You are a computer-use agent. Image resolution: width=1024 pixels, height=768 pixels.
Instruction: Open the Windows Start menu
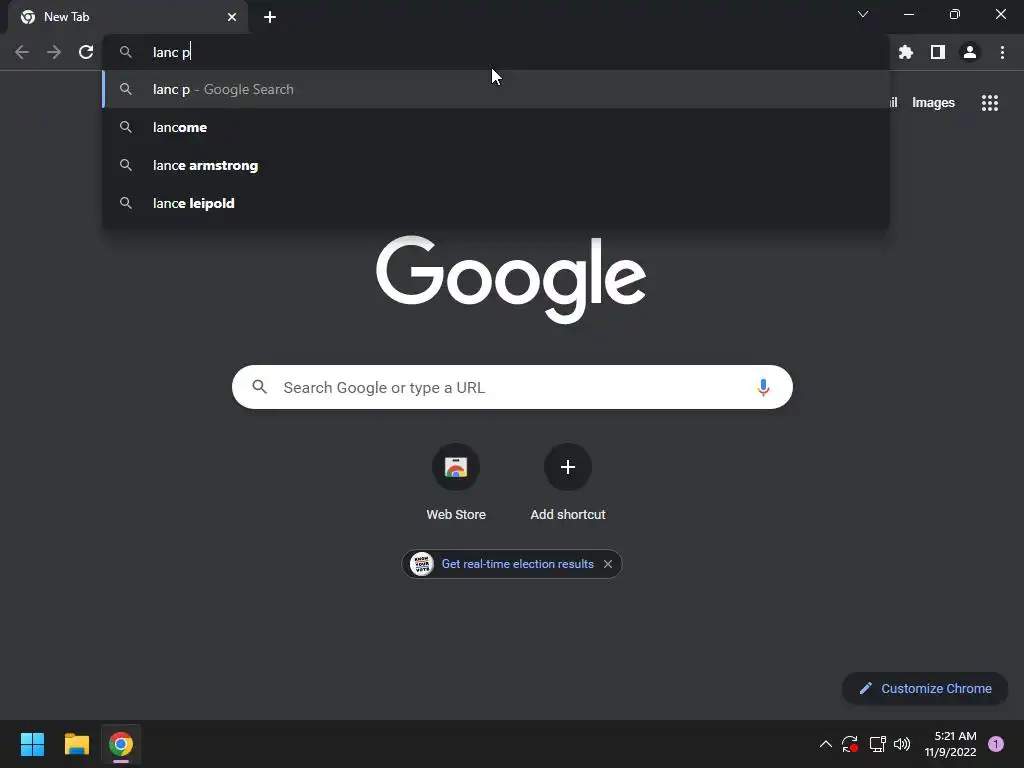point(32,744)
